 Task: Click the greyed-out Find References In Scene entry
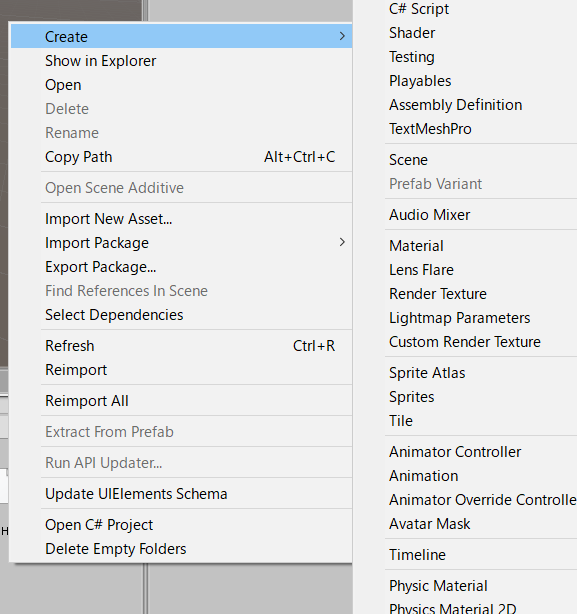click(x=181, y=291)
